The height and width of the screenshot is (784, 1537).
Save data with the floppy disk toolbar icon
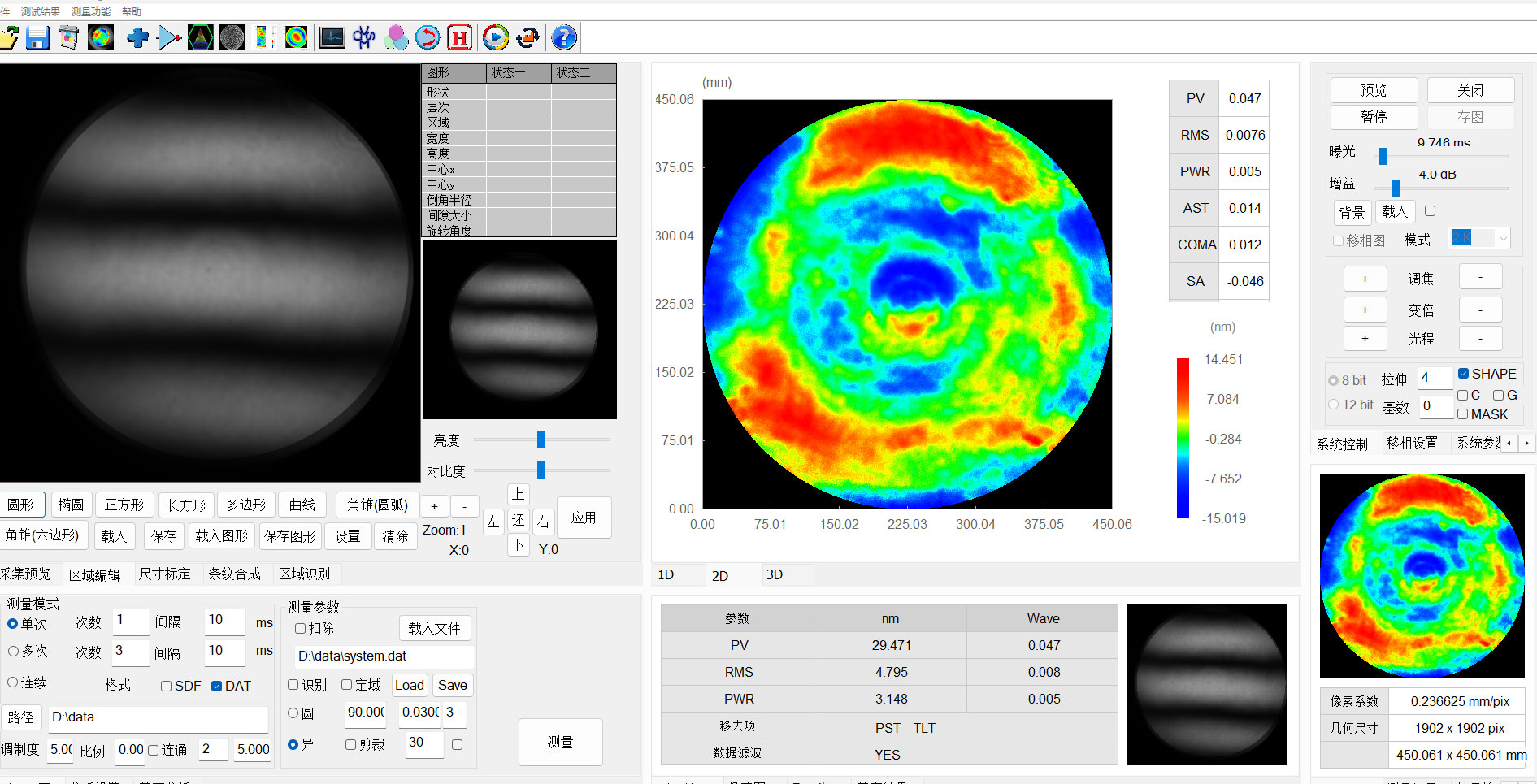(37, 37)
